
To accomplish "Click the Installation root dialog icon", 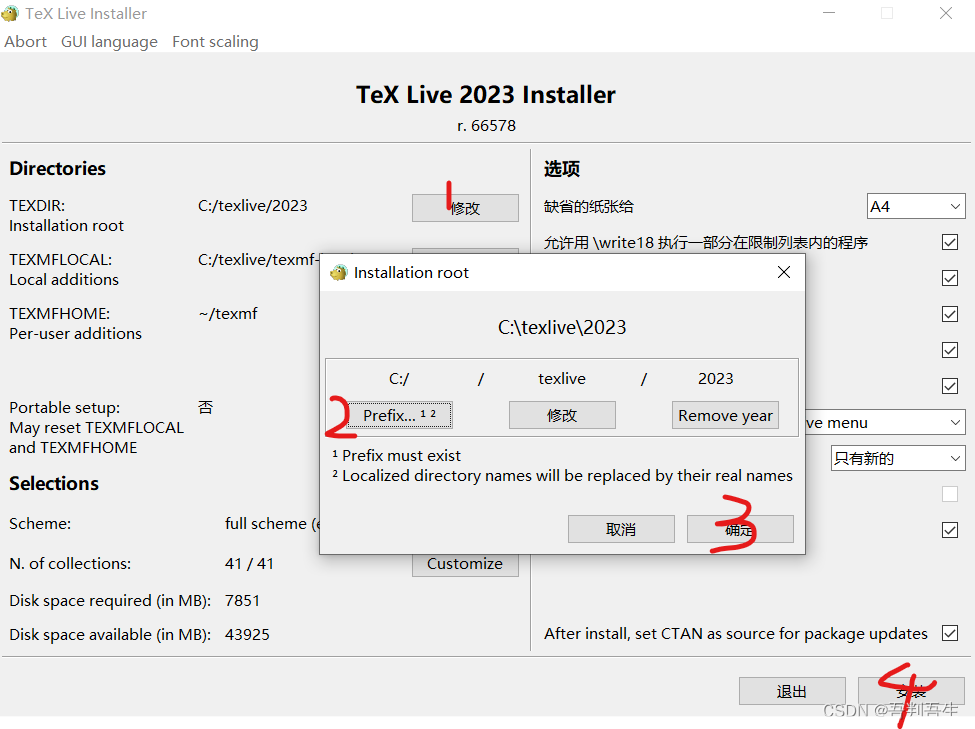I will [x=339, y=272].
